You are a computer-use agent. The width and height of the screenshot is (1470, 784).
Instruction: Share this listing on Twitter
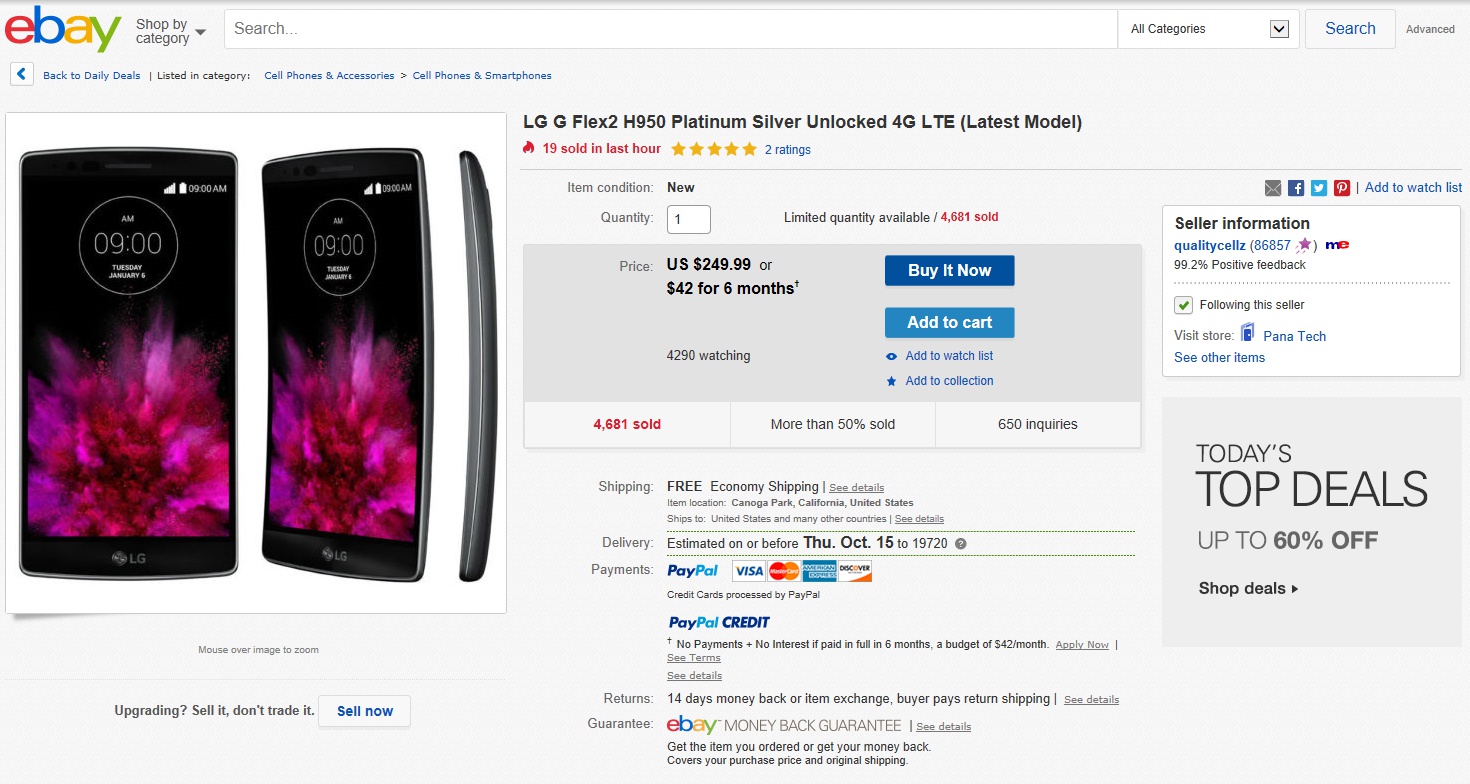(1319, 188)
